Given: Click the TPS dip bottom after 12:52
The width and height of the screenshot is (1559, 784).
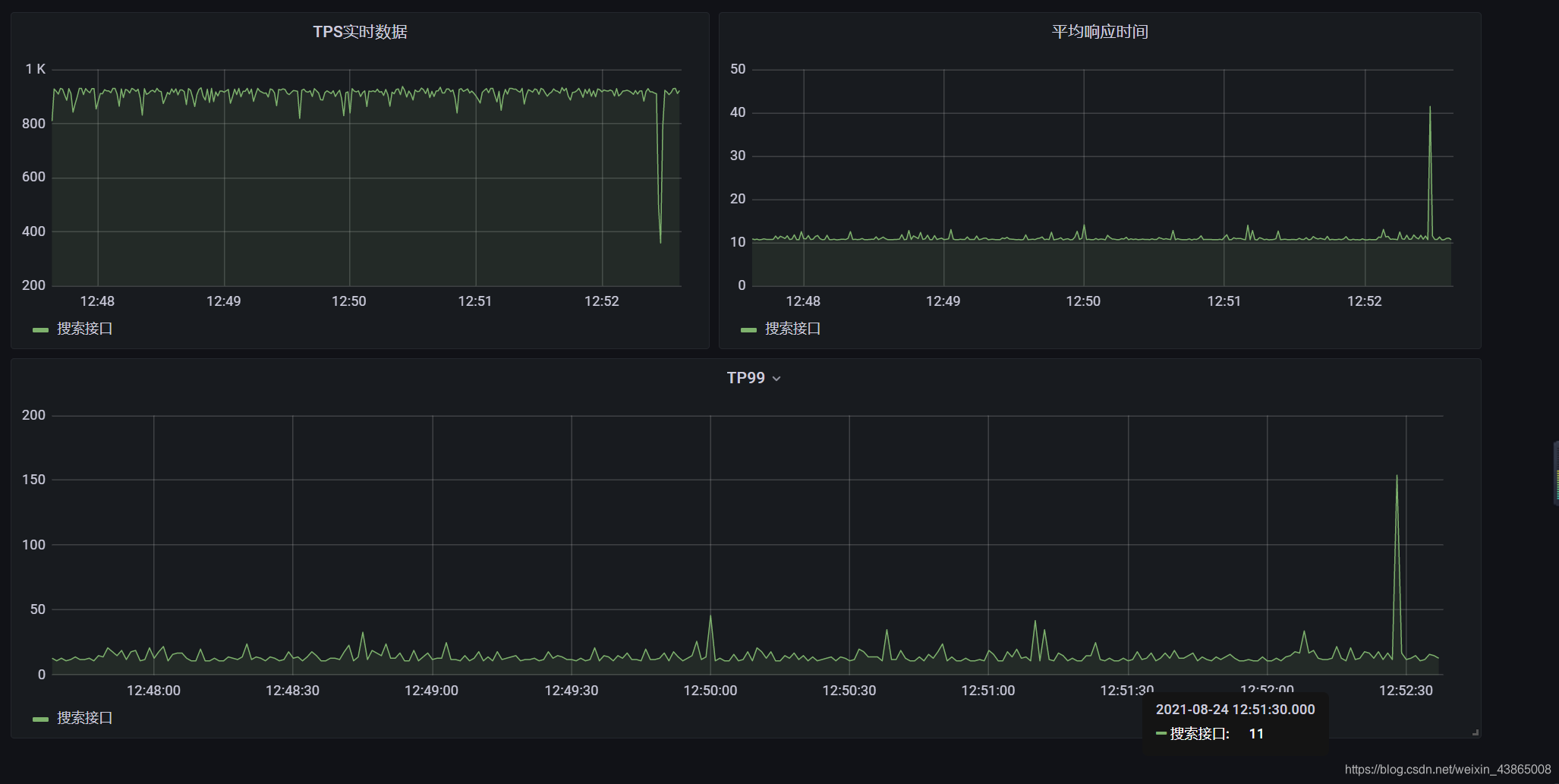Looking at the screenshot, I should [660, 242].
